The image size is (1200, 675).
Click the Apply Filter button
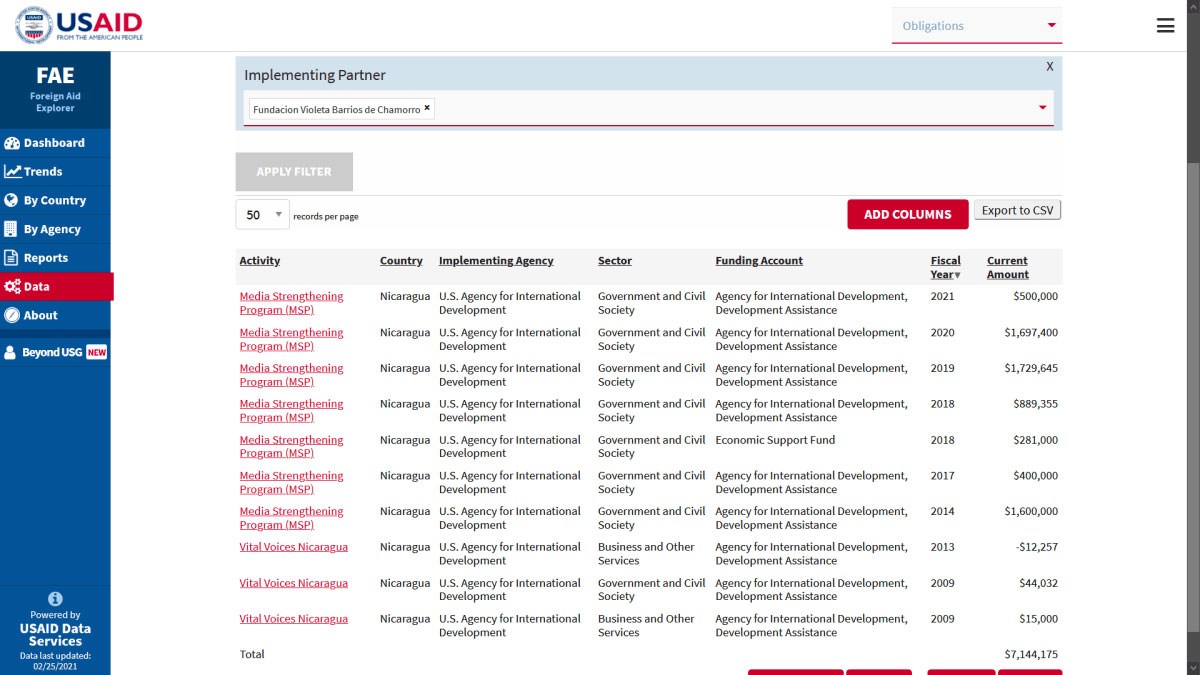point(294,172)
